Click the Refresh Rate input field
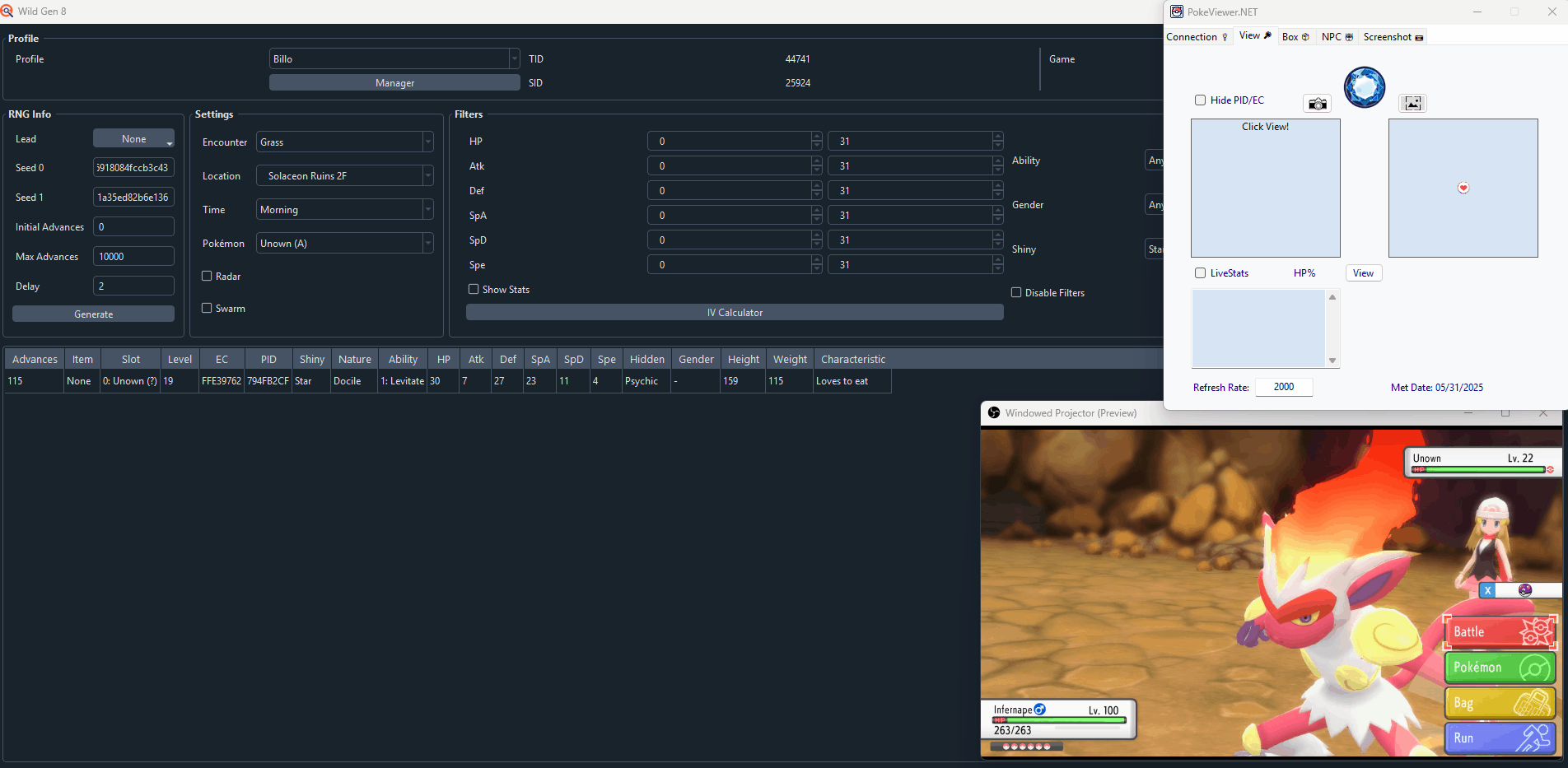 [1284, 387]
